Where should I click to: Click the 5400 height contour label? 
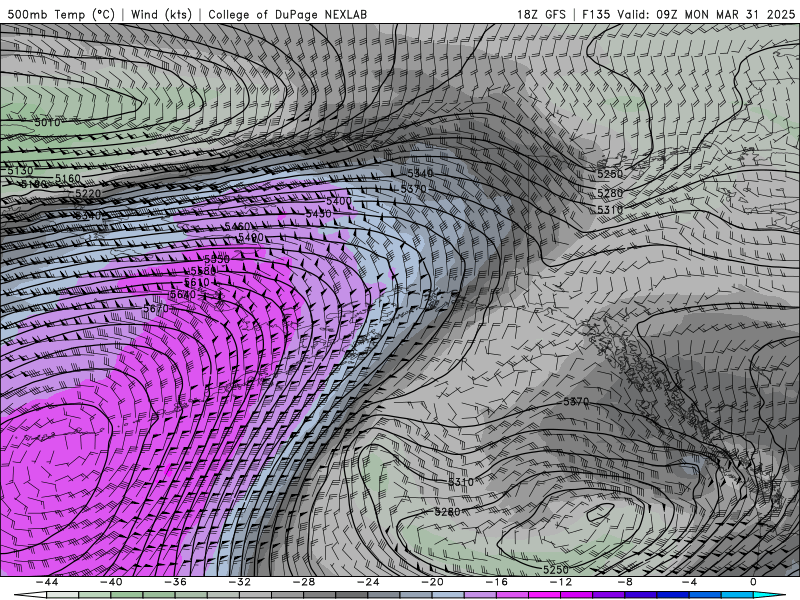coord(339,201)
